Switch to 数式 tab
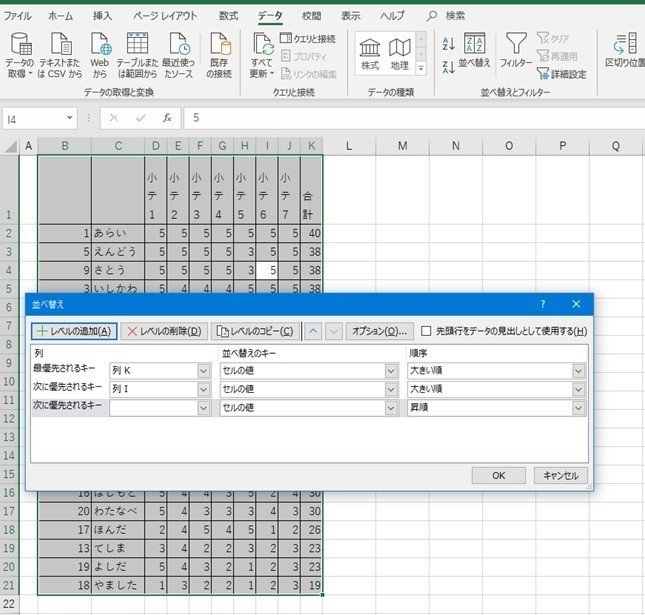The height and width of the screenshot is (615, 645). click(x=228, y=16)
